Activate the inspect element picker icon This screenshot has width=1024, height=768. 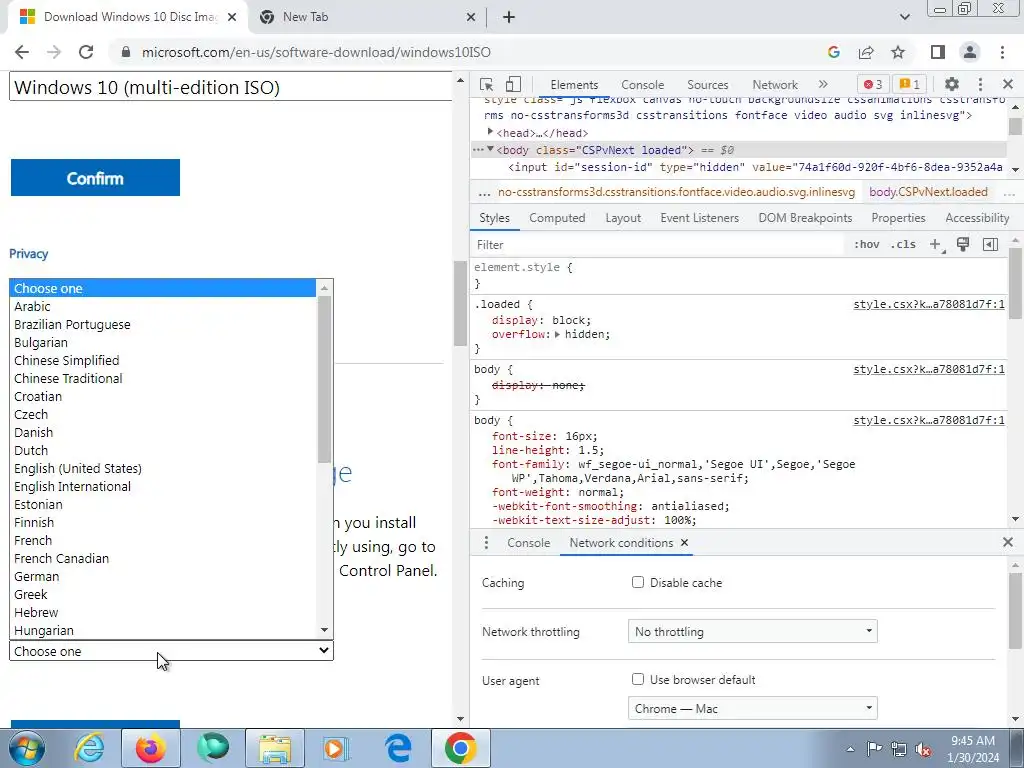486,84
